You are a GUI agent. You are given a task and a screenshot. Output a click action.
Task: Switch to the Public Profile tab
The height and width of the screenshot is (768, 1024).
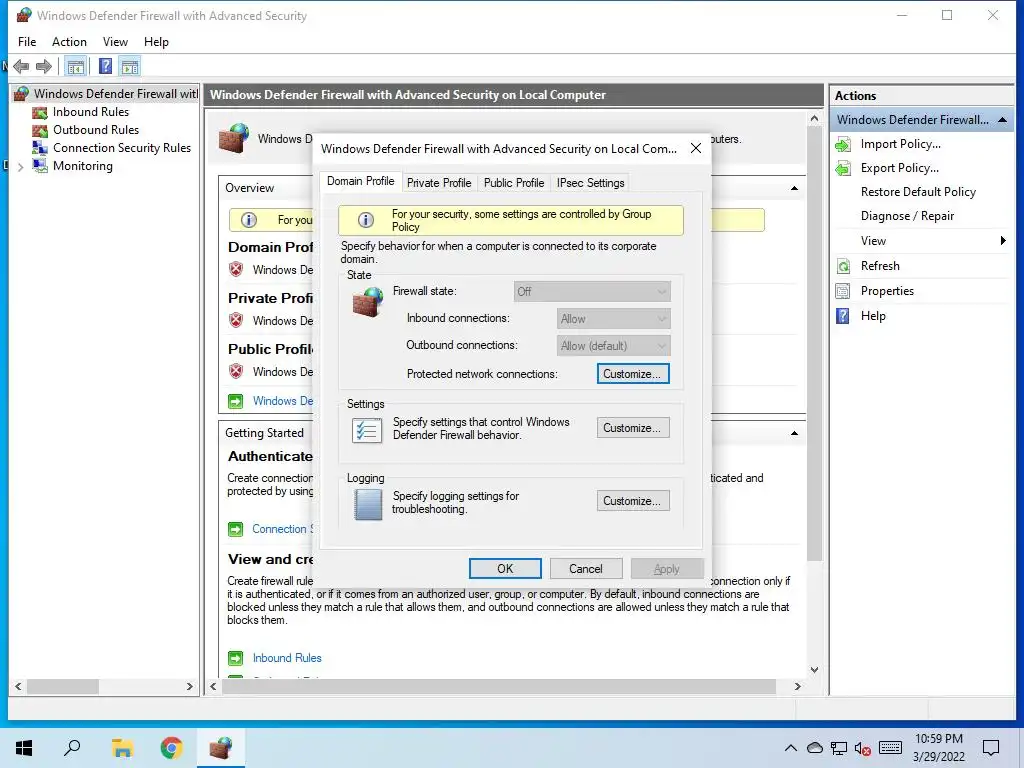[x=514, y=183]
